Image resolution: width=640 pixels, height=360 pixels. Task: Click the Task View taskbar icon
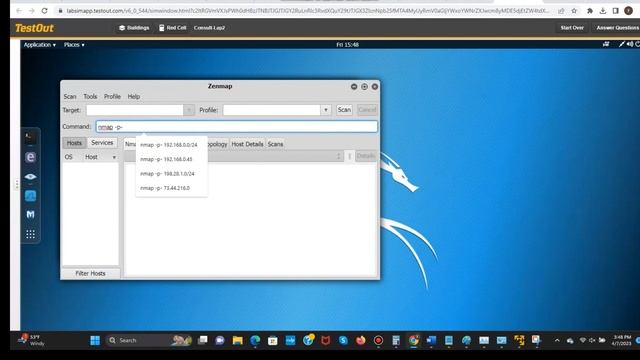point(202,340)
